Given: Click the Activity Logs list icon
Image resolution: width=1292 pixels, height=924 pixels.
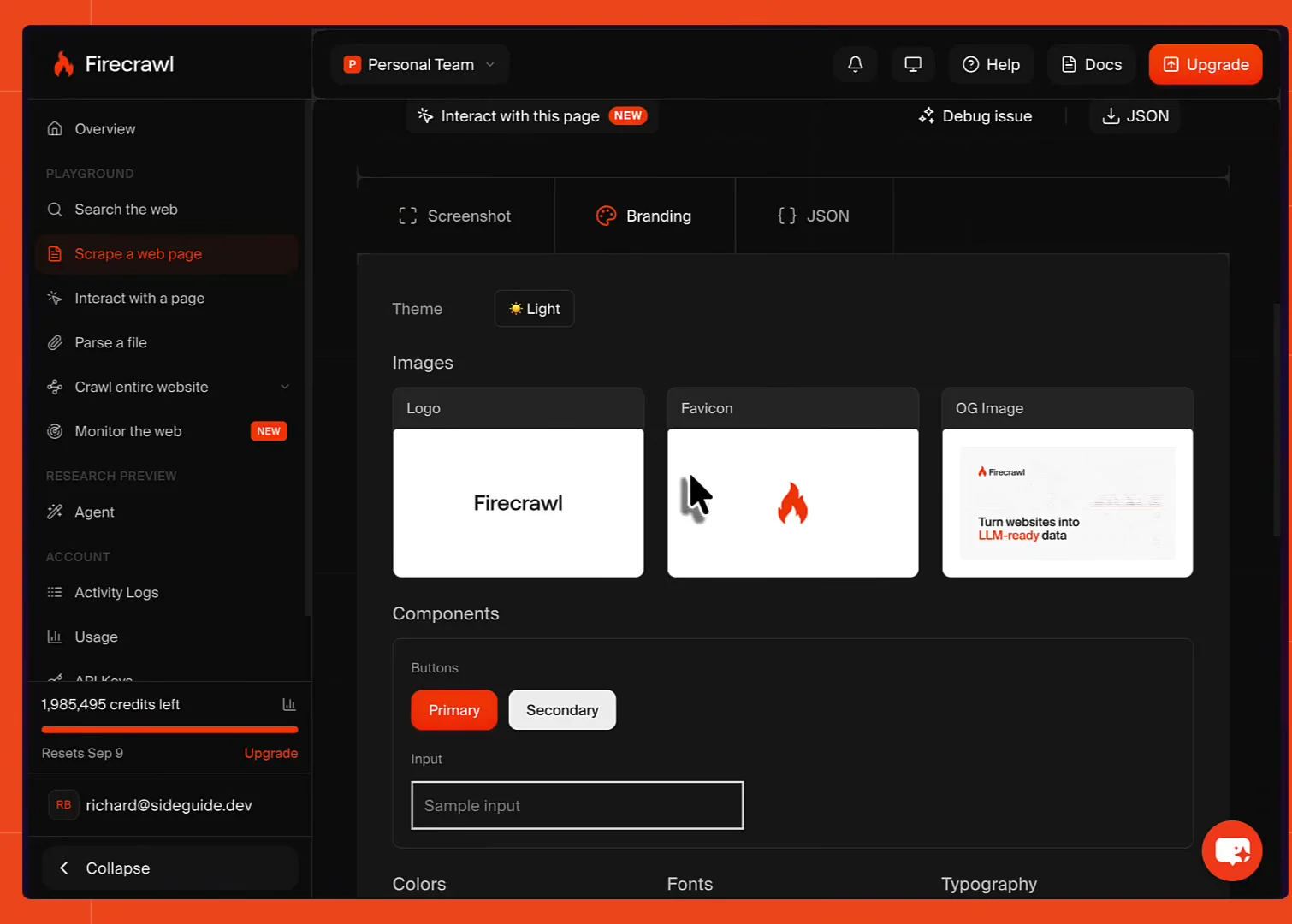Looking at the screenshot, I should pos(55,593).
